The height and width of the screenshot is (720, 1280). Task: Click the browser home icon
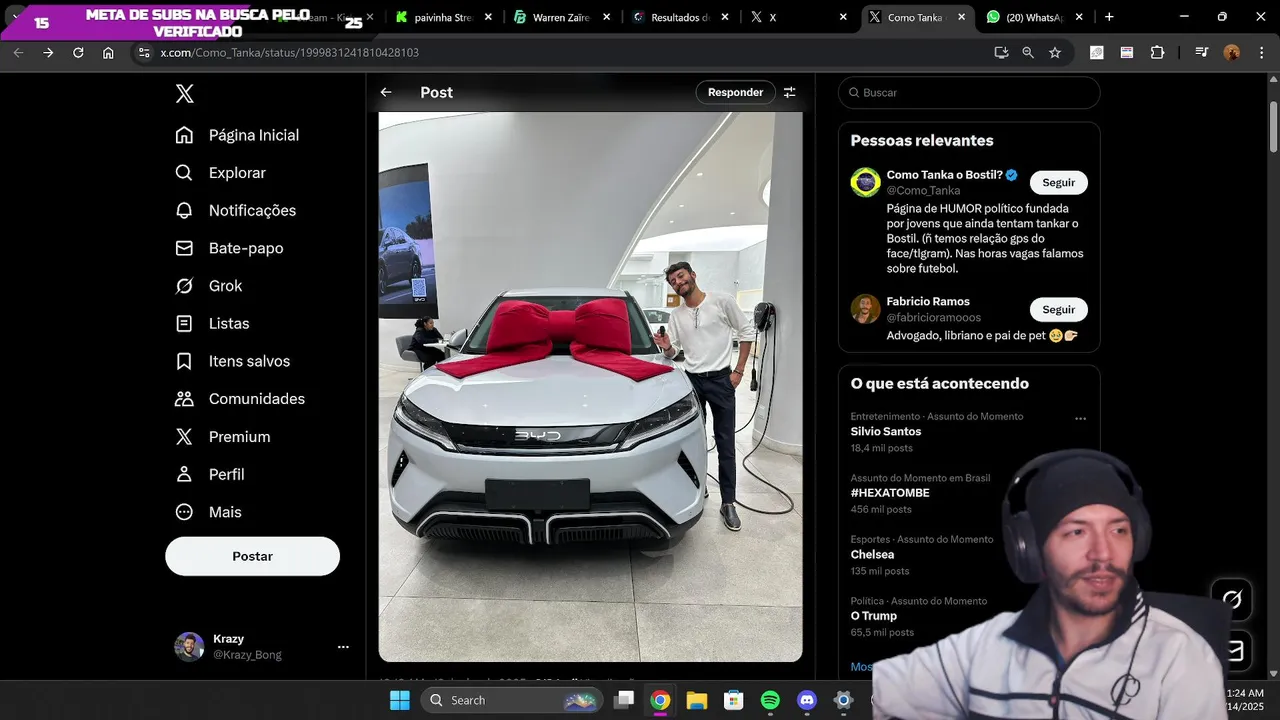pos(108,52)
